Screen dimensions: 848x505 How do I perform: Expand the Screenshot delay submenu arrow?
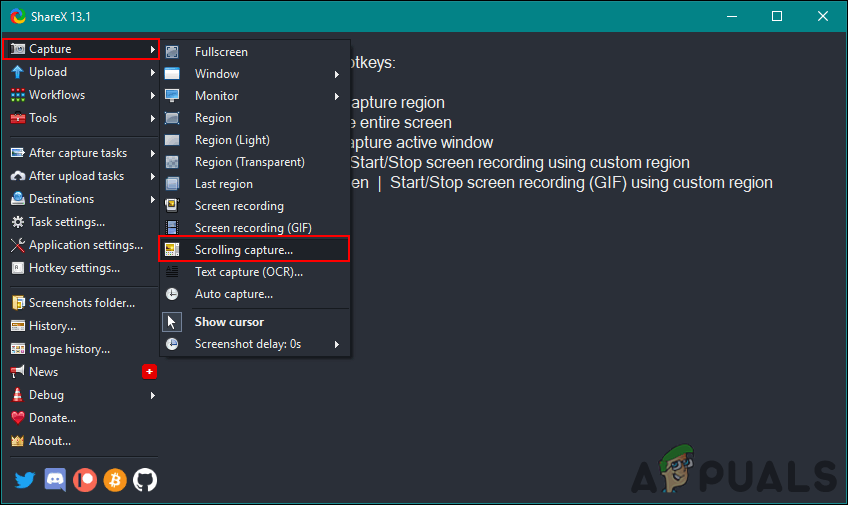tap(337, 344)
